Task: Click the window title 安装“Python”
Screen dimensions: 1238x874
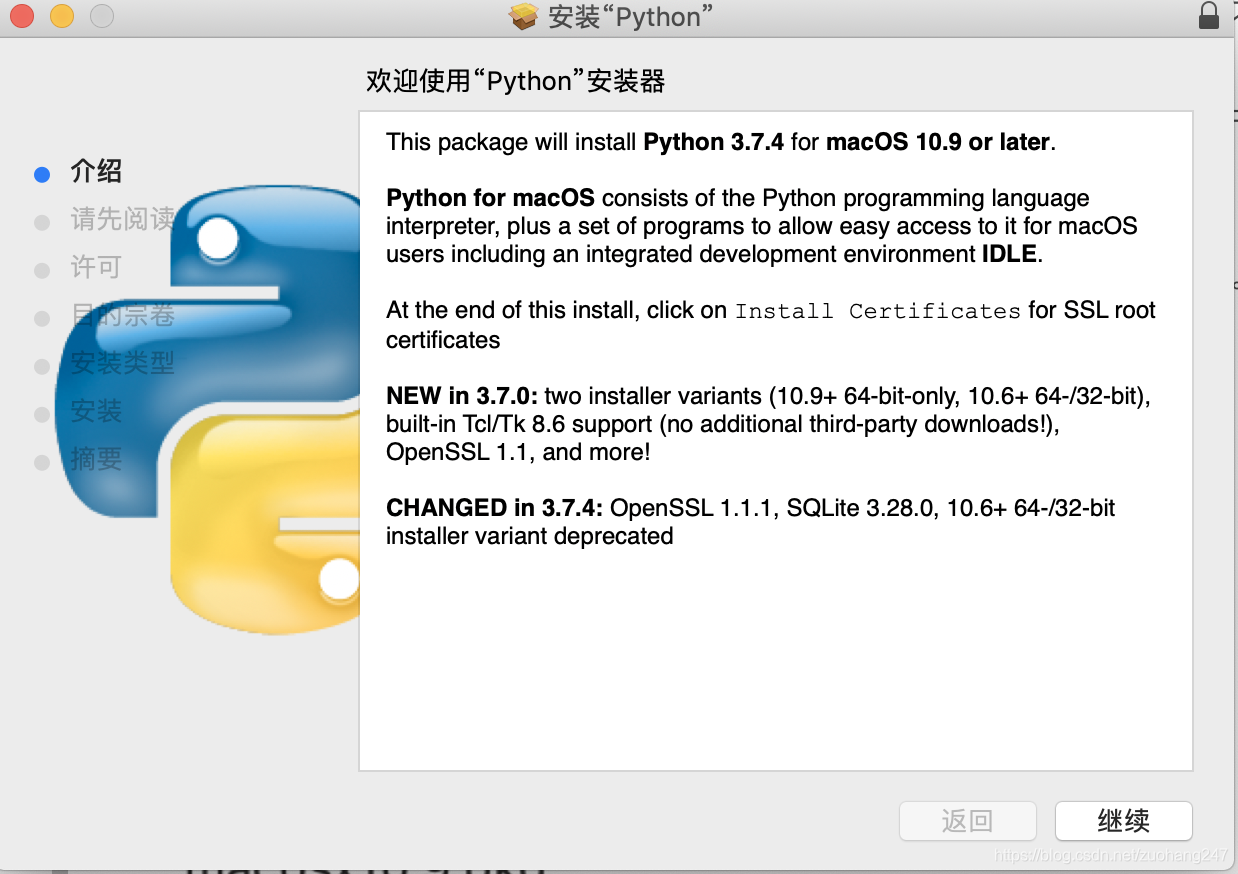Action: pos(631,17)
